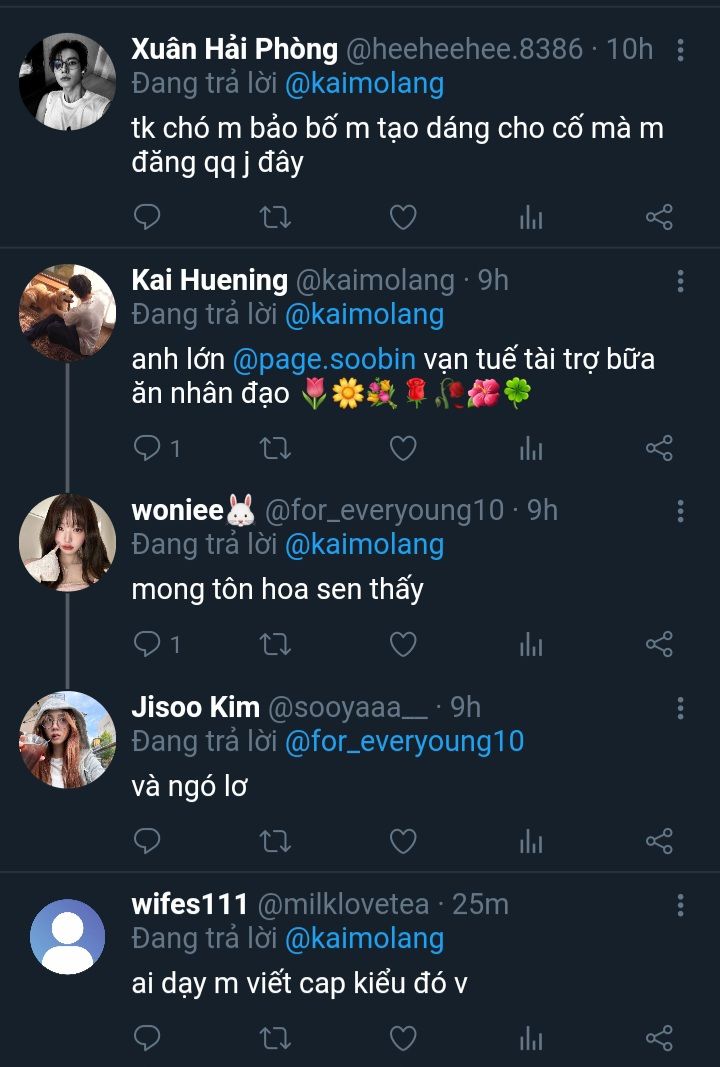The width and height of the screenshot is (720, 1067).
Task: Expand options menu for wifes111's tweet
Action: [680, 905]
